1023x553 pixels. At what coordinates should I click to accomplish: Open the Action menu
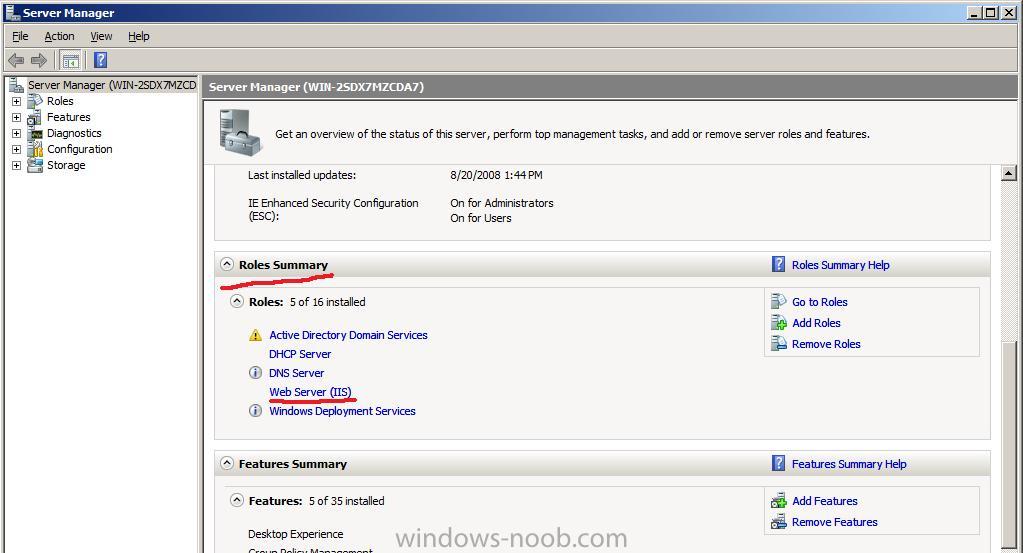[59, 36]
